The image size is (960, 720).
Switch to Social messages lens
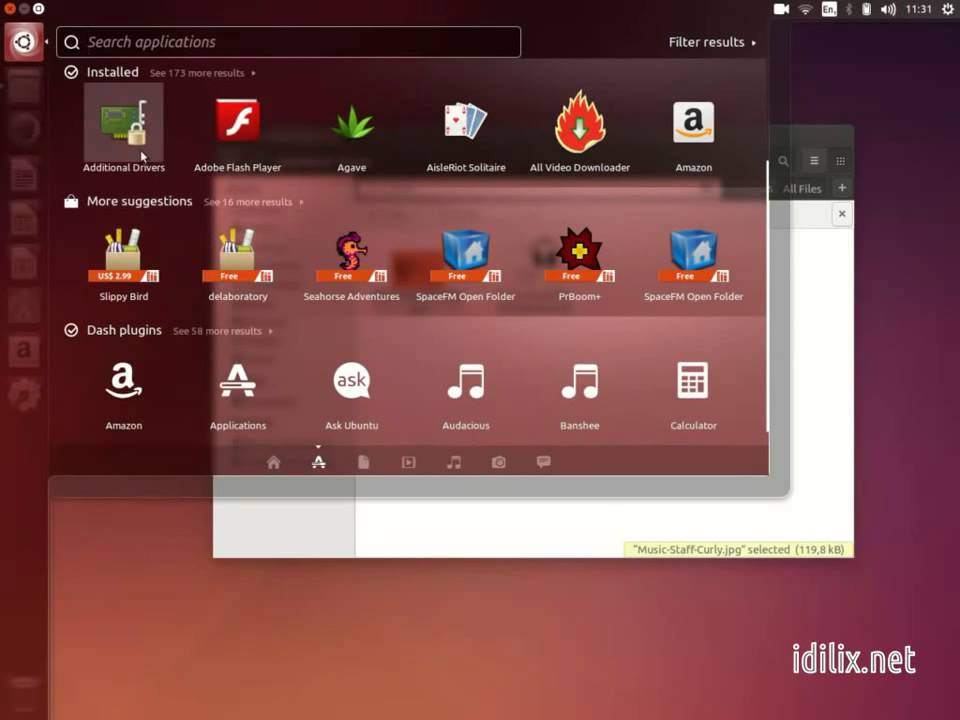(x=544, y=462)
